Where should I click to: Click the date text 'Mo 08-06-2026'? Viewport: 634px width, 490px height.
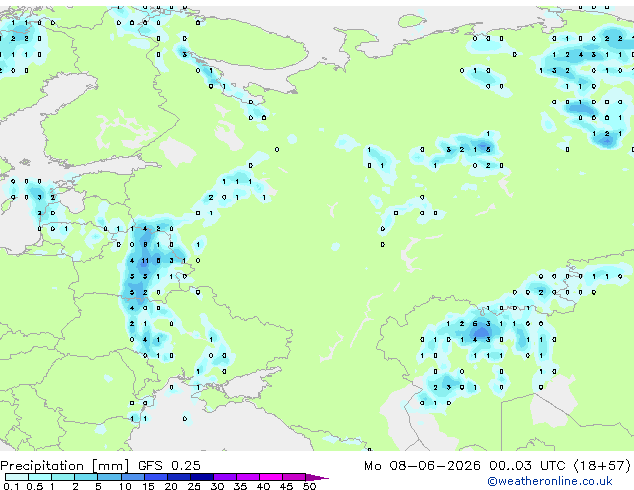tap(422, 466)
